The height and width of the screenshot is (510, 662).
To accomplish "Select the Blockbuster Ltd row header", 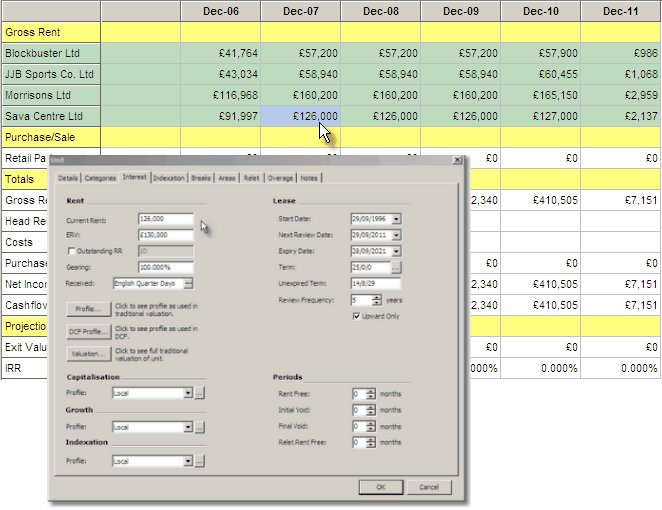I will click(x=51, y=53).
